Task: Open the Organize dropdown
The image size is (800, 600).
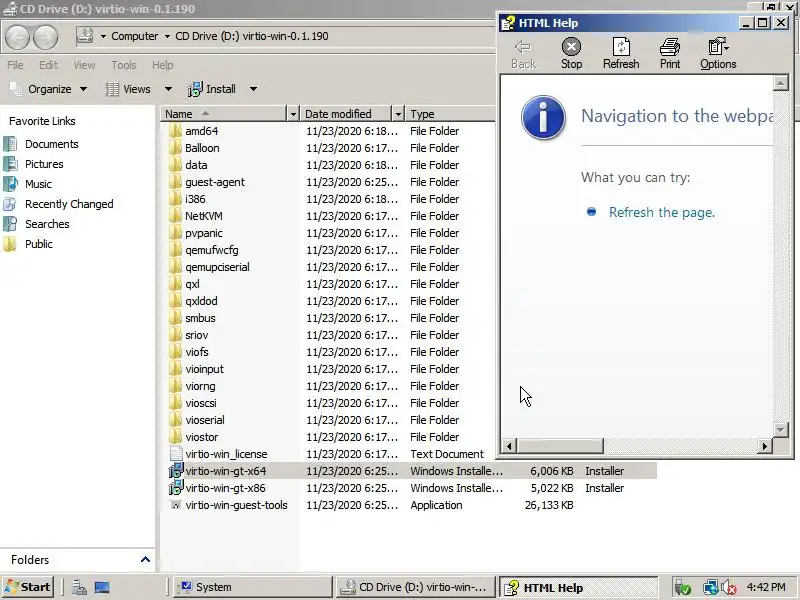Action: tap(49, 89)
